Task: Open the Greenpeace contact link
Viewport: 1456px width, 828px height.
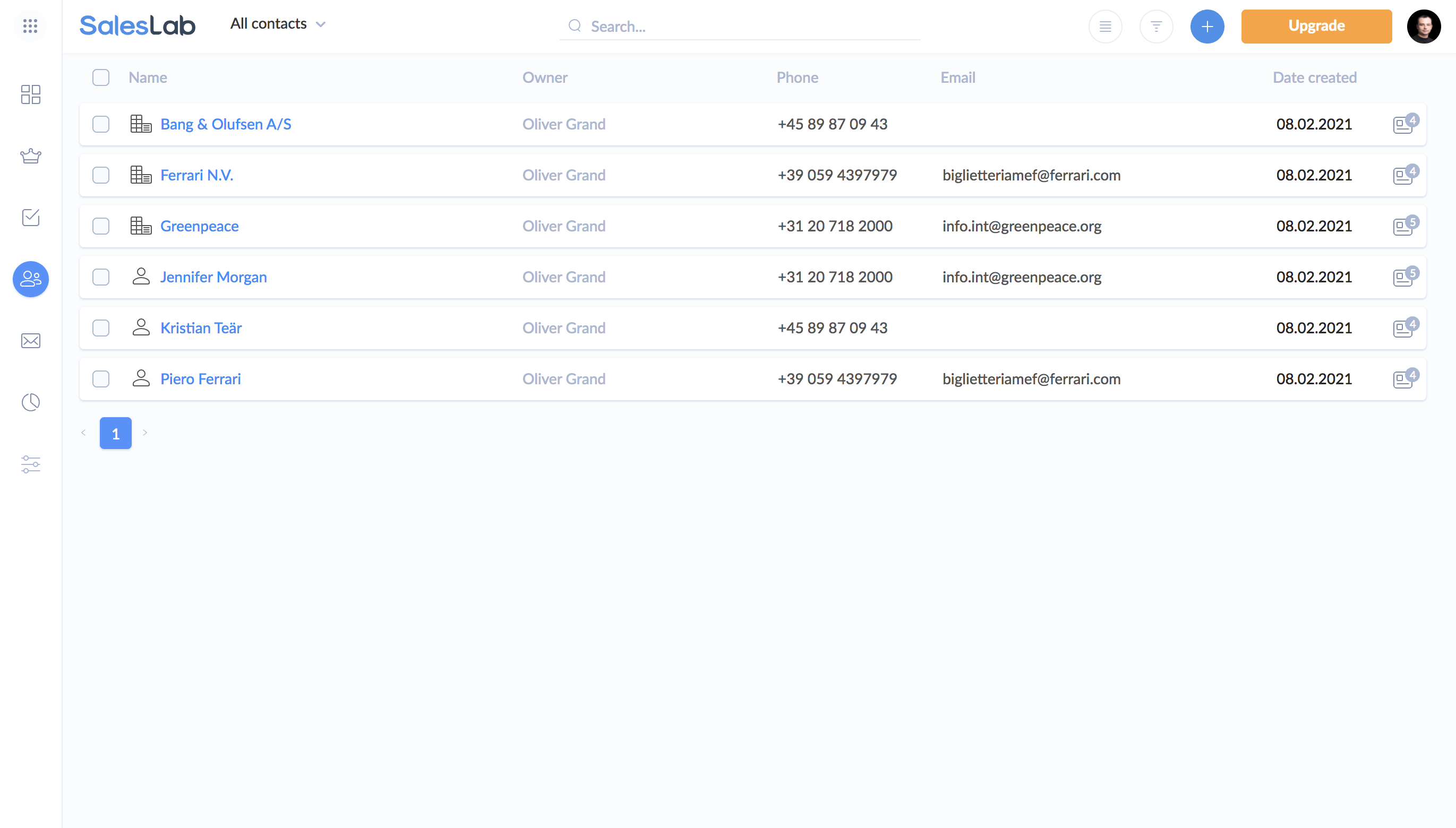Action: pyautogui.click(x=200, y=226)
